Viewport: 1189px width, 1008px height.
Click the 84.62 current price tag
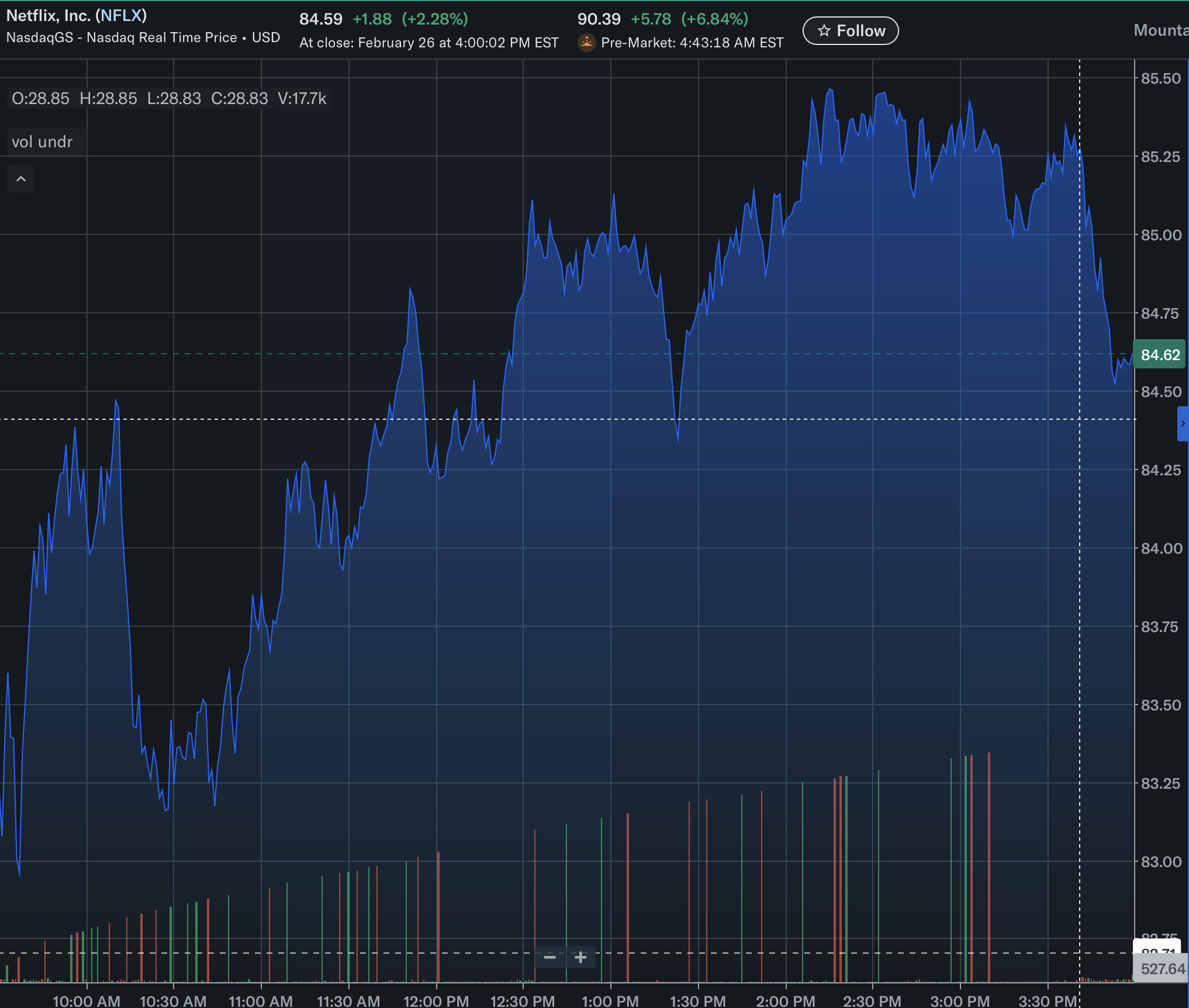click(x=1160, y=354)
